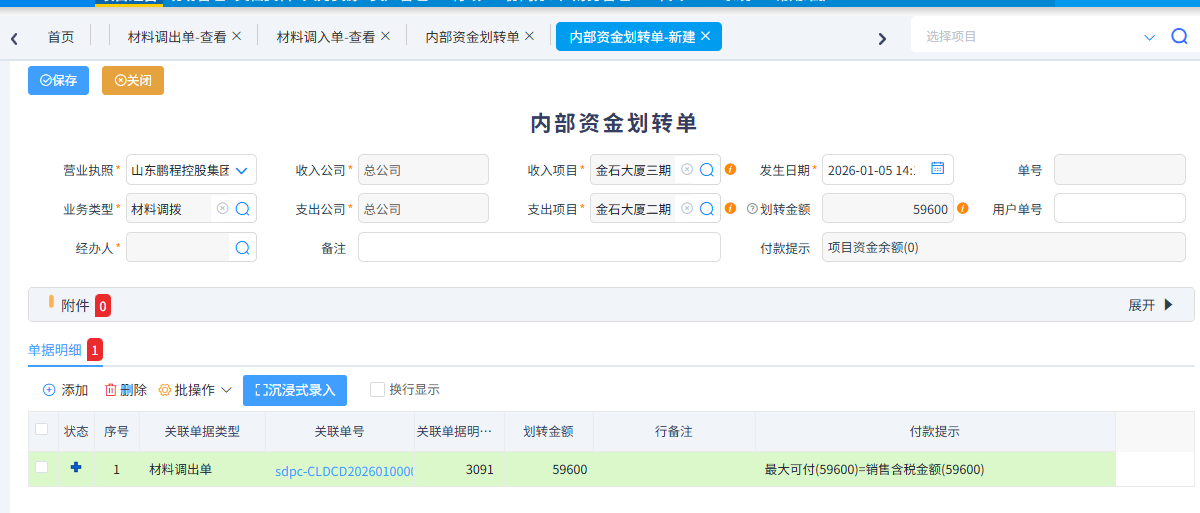Toggle the 换行显示 checkbox
The width and height of the screenshot is (1200, 513).
[377, 389]
